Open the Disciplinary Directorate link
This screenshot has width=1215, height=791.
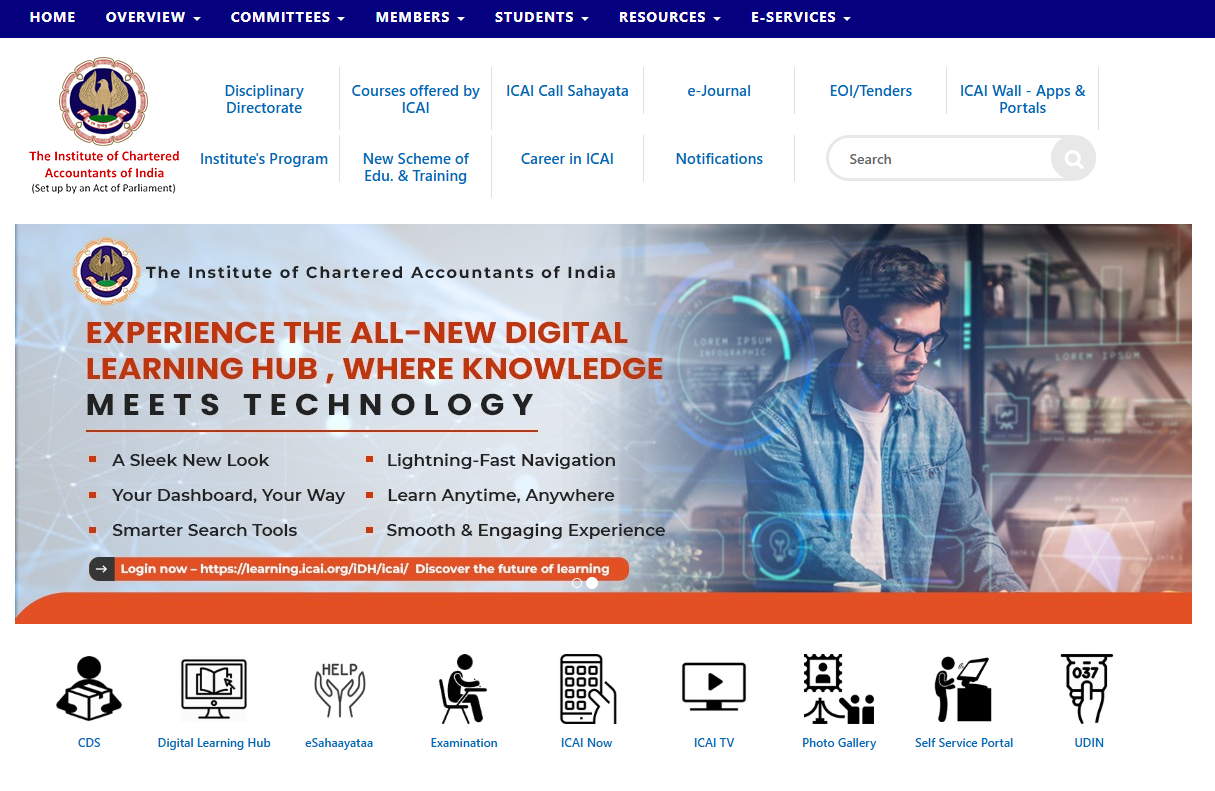click(x=264, y=99)
